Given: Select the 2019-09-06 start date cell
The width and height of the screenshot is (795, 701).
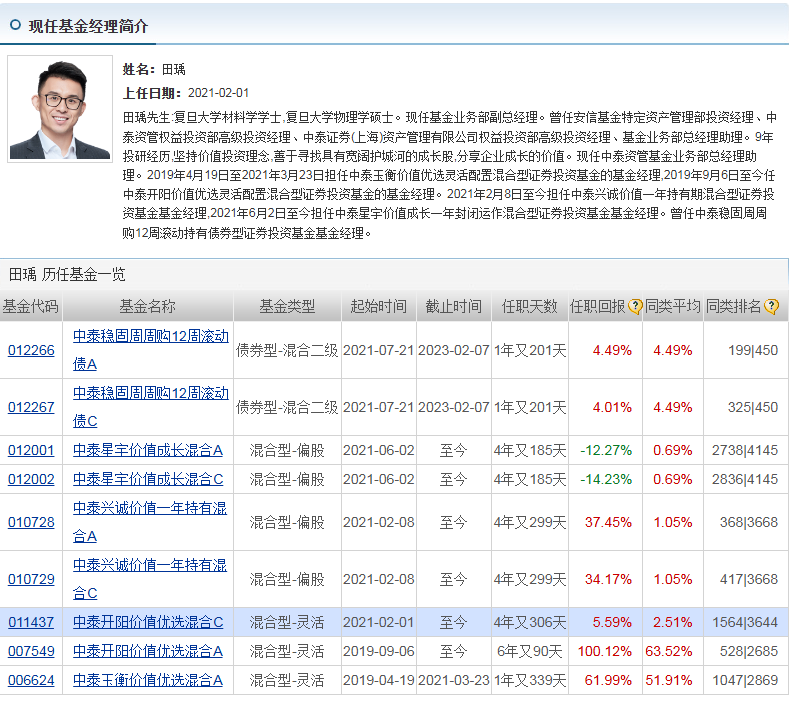Looking at the screenshot, I should pyautogui.click(x=379, y=651).
